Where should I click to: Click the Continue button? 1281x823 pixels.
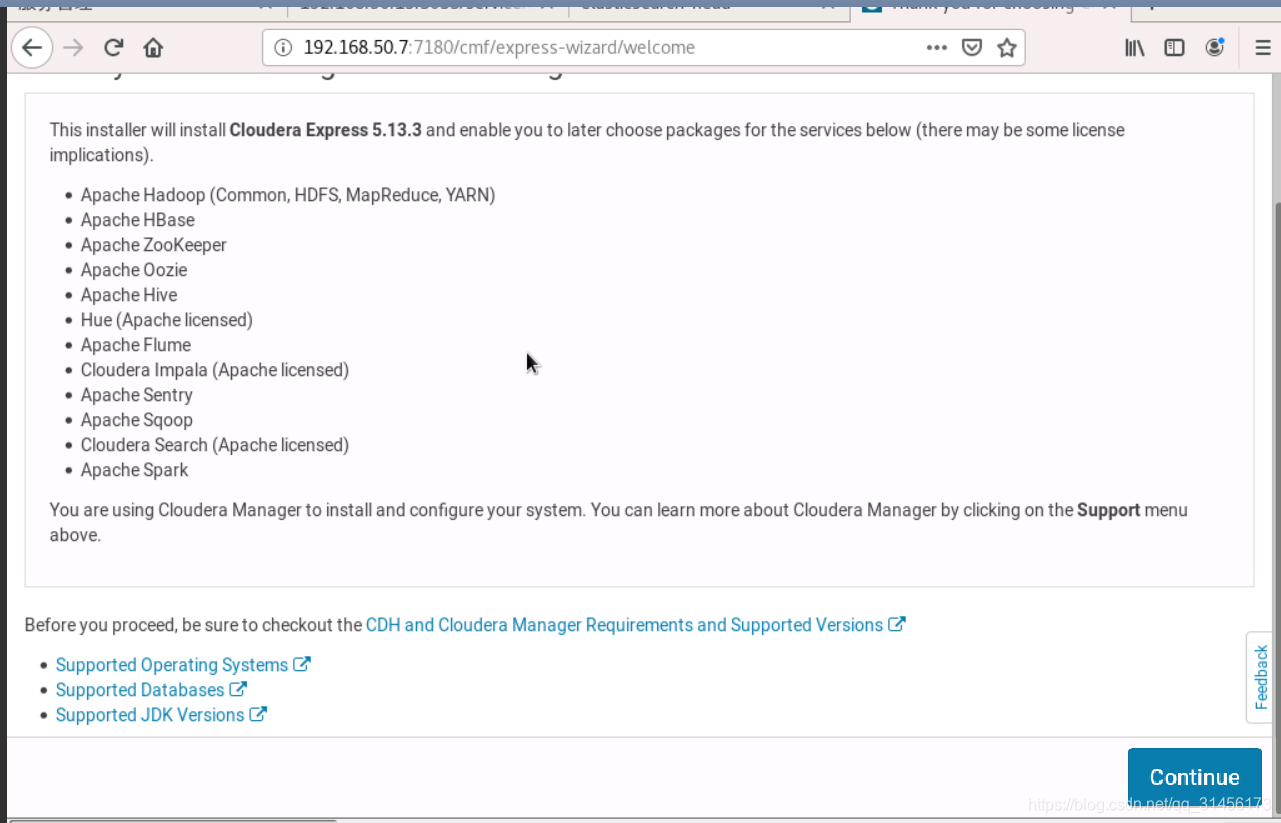pyautogui.click(x=1194, y=777)
